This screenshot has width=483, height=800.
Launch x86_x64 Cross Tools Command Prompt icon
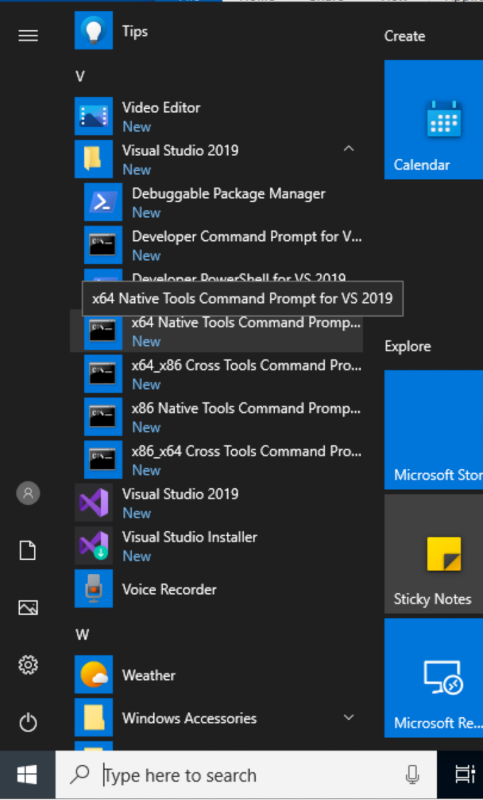[103, 460]
